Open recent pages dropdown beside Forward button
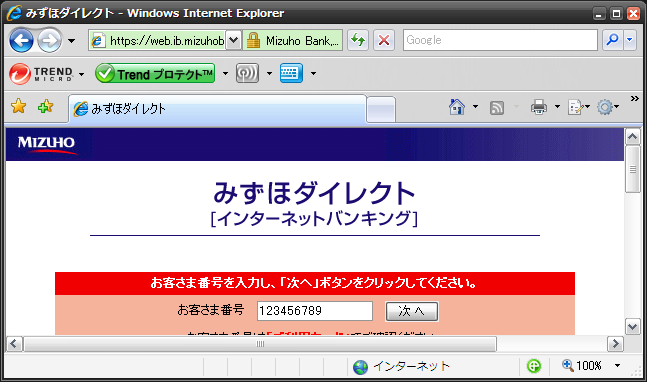The image size is (647, 382). pyautogui.click(x=71, y=40)
